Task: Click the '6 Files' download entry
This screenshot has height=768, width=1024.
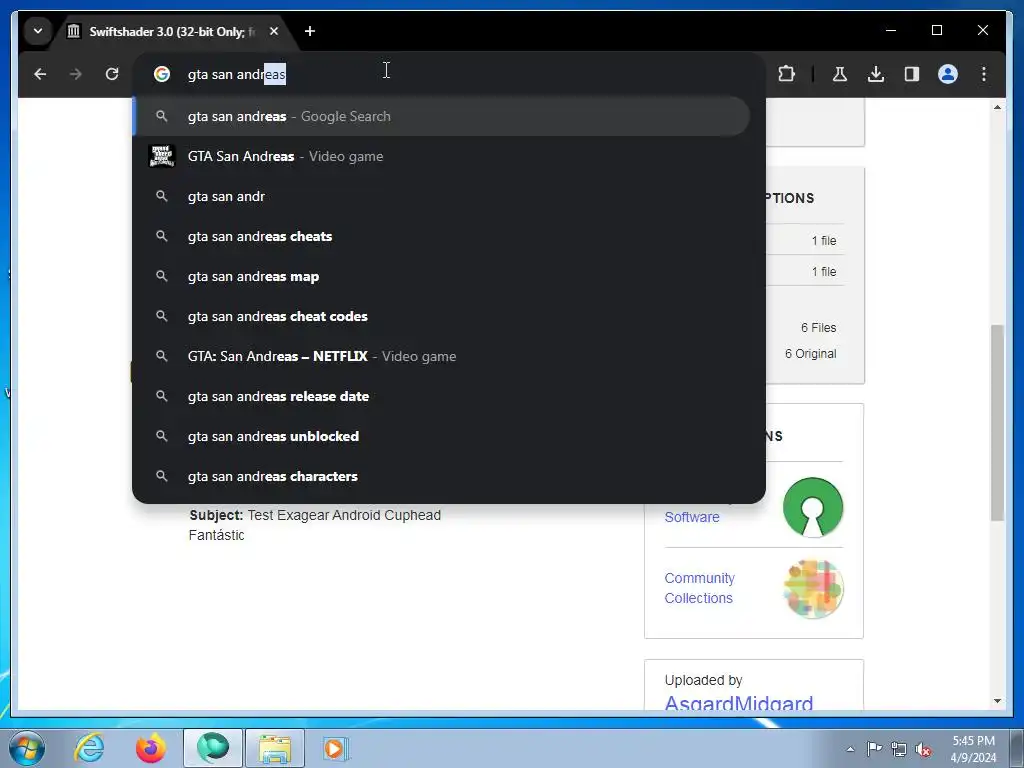Action: click(x=818, y=328)
